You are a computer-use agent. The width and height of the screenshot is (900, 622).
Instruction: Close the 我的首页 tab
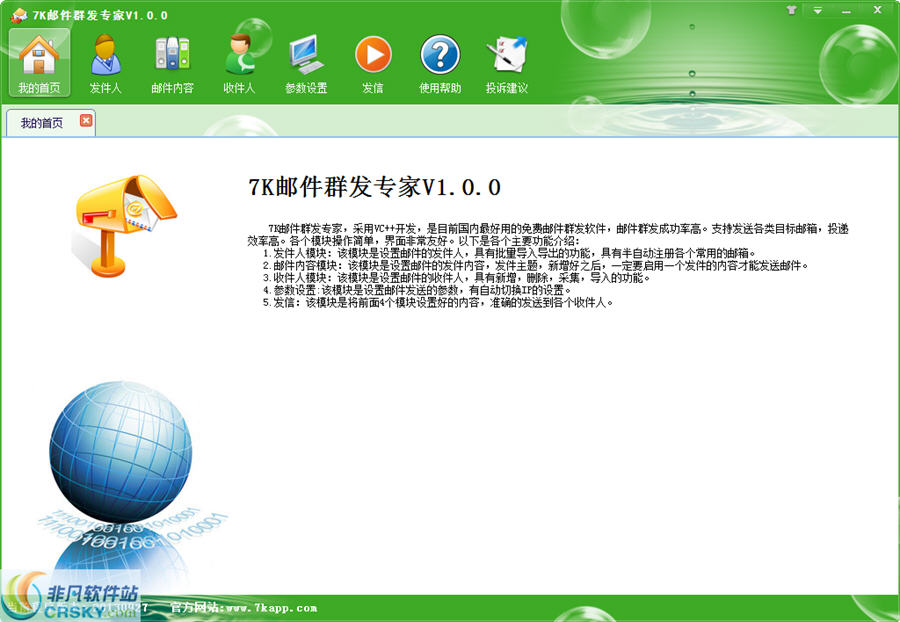[x=86, y=120]
